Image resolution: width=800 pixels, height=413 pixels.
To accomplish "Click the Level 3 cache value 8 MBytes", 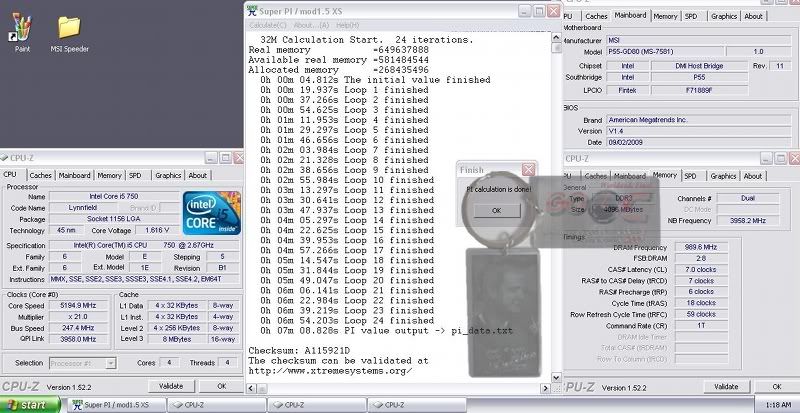I will pyautogui.click(x=176, y=339).
